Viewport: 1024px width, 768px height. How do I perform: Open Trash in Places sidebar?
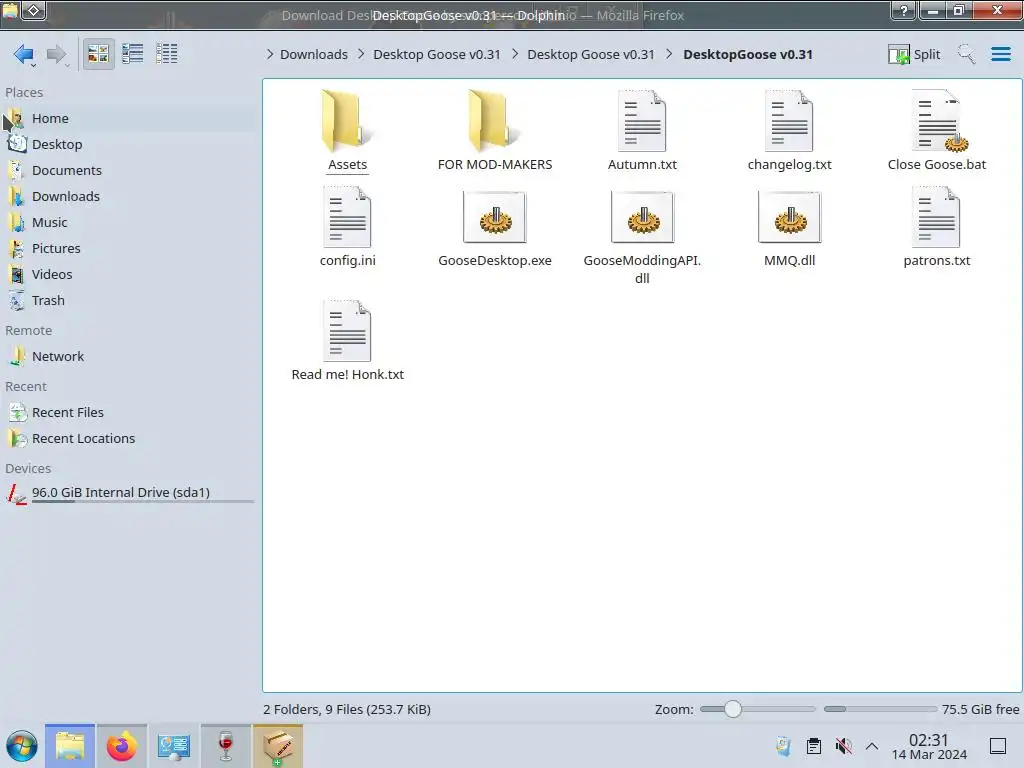(129, 301)
